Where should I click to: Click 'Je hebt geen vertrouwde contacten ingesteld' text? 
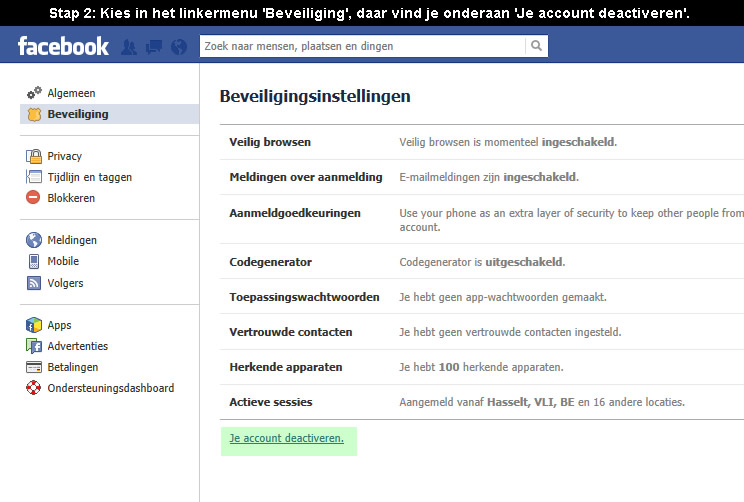tap(510, 332)
